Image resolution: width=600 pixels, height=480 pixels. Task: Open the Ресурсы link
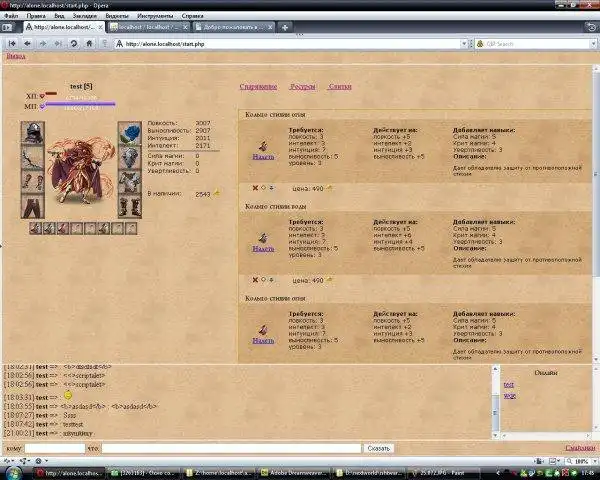(x=302, y=87)
